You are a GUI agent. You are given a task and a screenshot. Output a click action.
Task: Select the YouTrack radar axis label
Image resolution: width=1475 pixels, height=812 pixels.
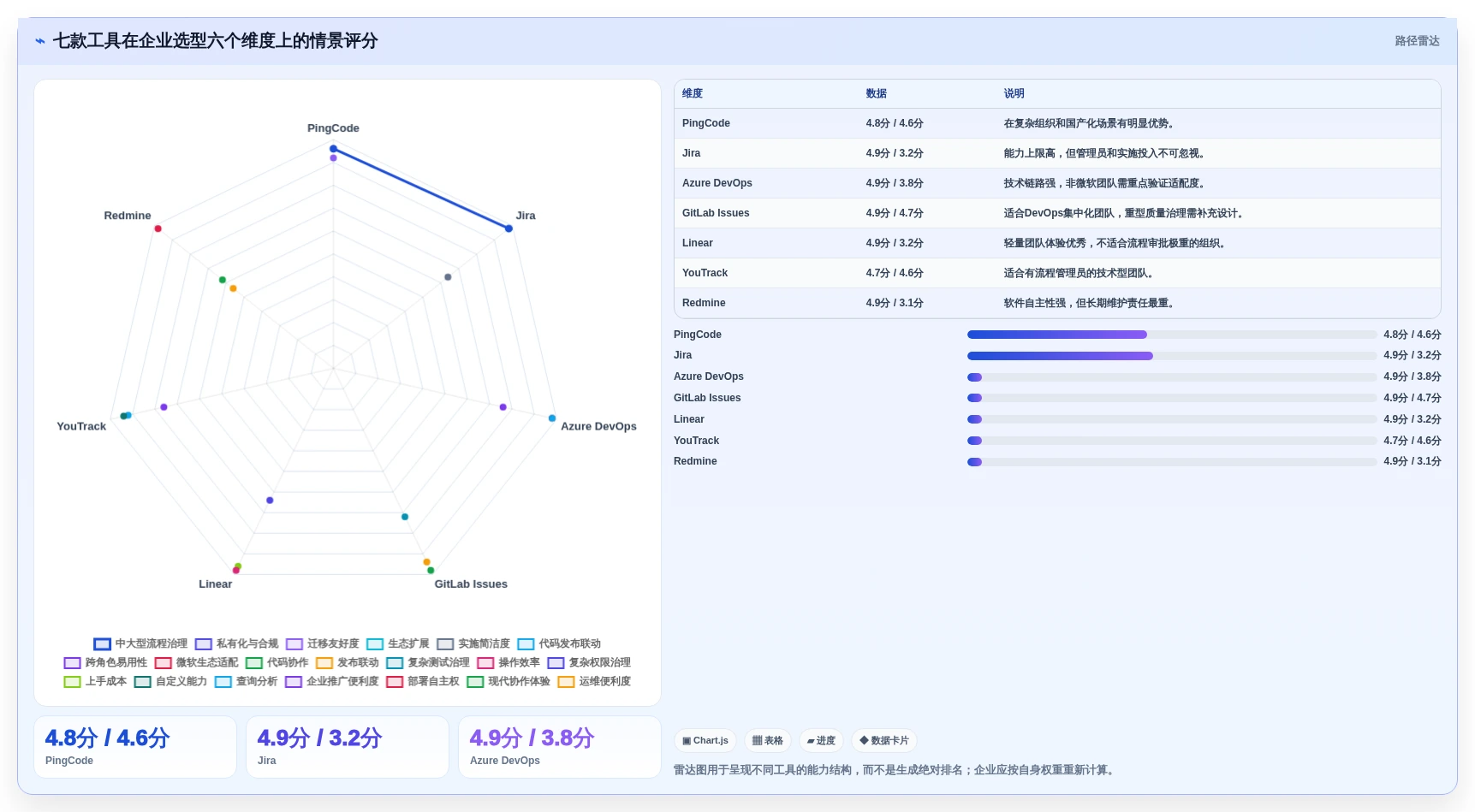point(81,426)
